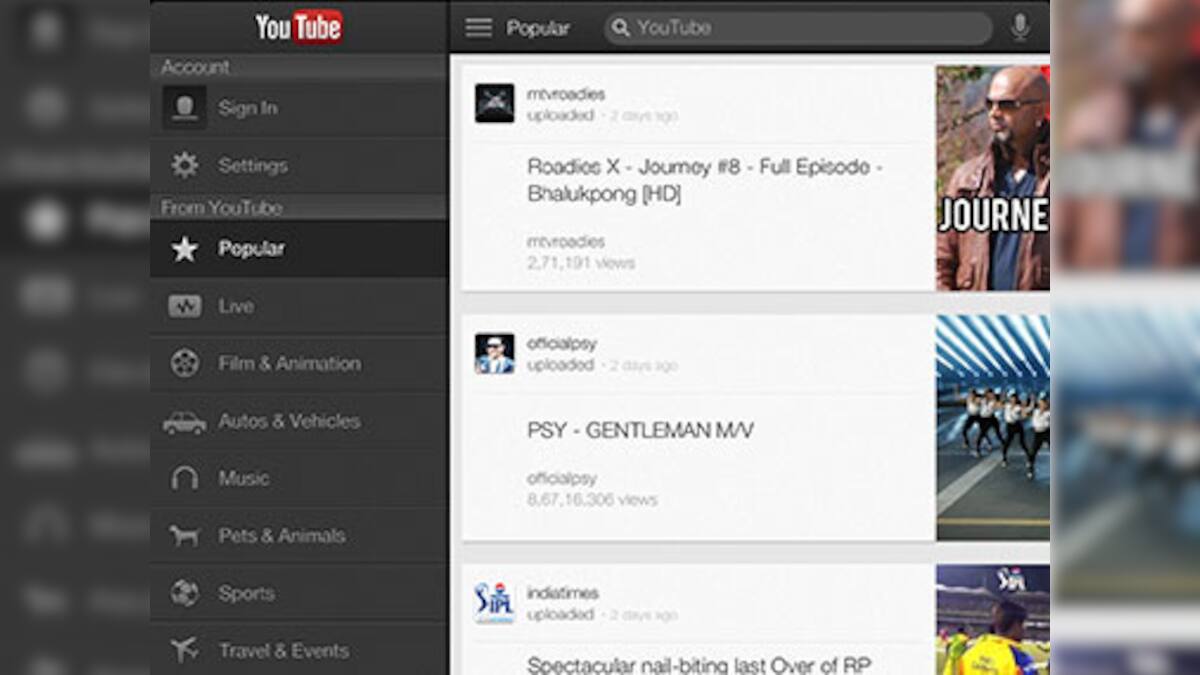The image size is (1200, 675).
Task: Focus the YouTube search field
Action: tap(798, 28)
